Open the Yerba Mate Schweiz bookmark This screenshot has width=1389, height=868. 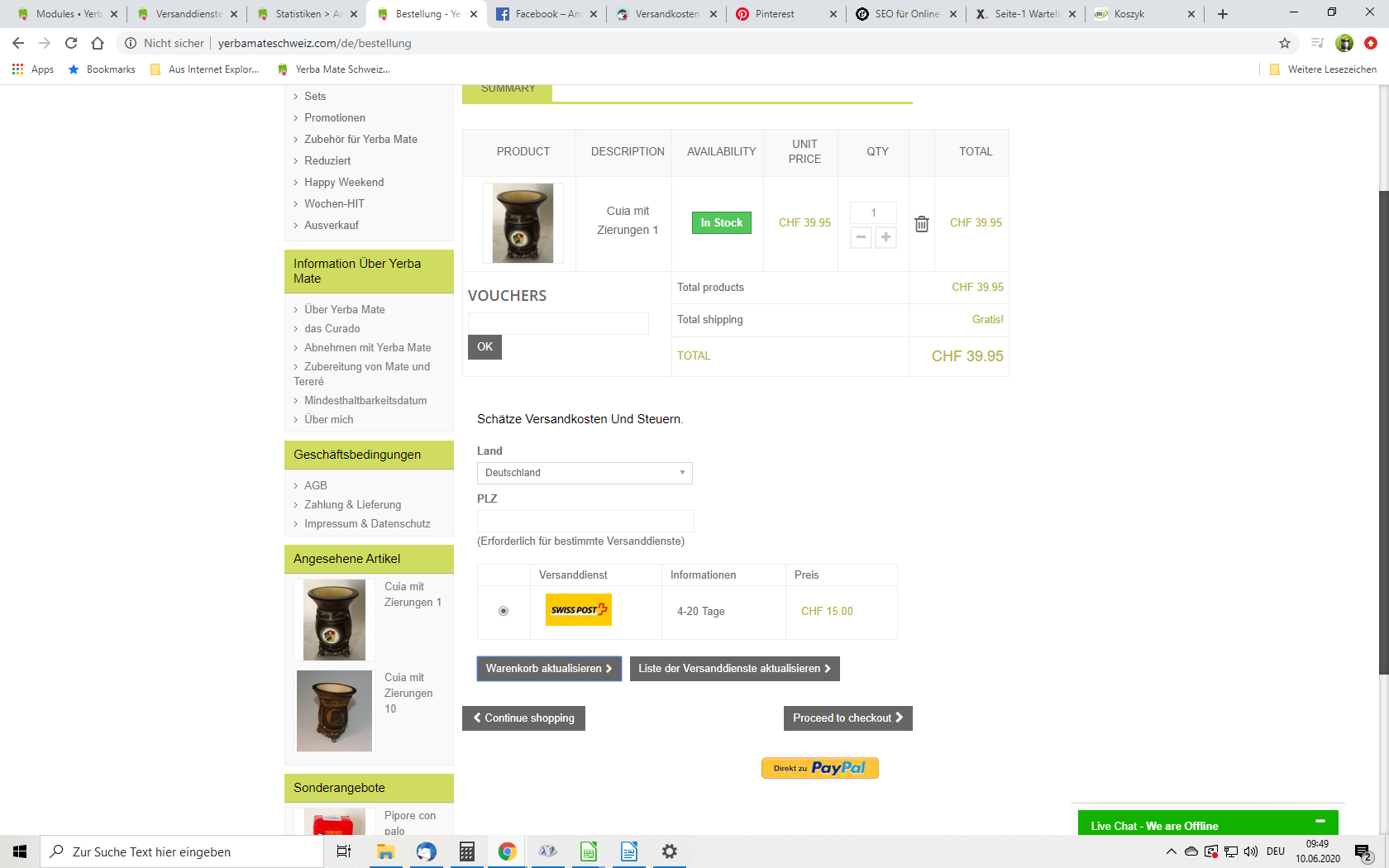coord(334,69)
